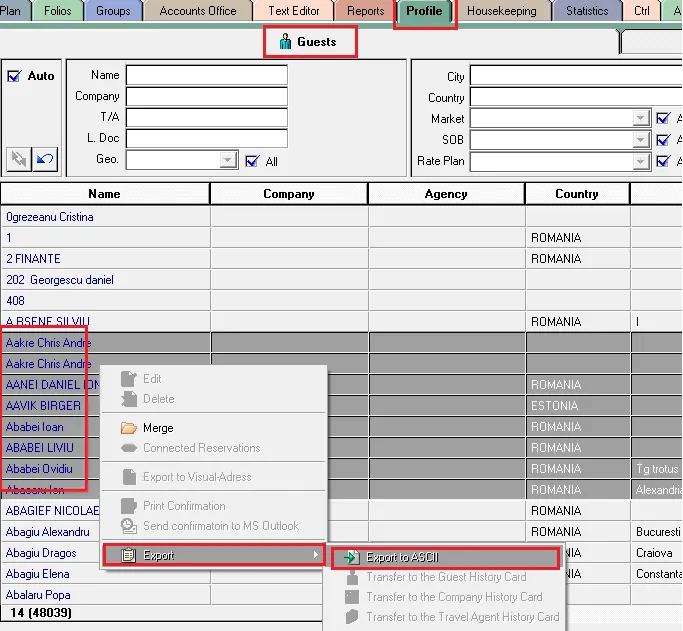683x631 pixels.
Task: Click the Travel Agent History Card icon
Action: tap(352, 617)
